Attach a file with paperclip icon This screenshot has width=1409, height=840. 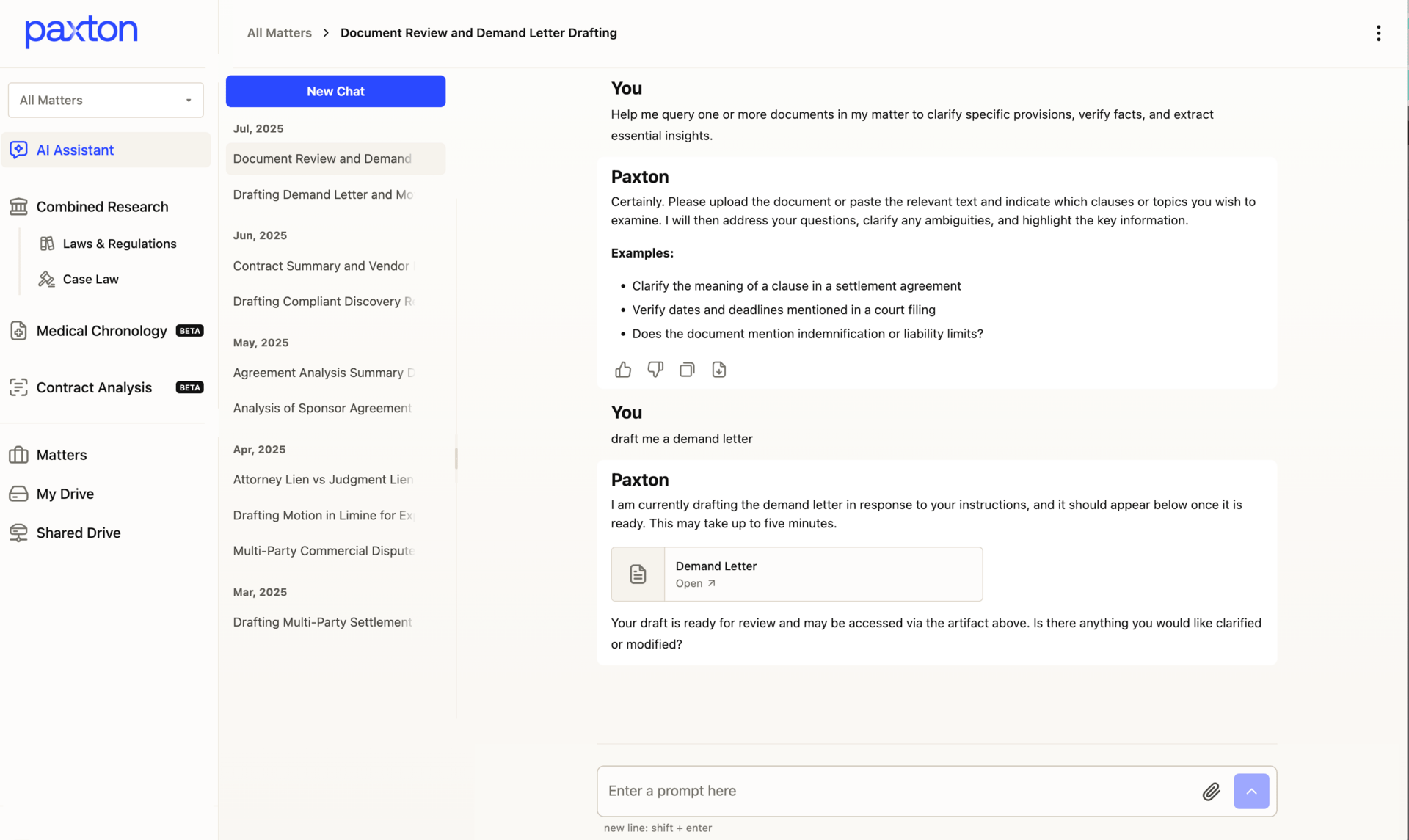tap(1211, 791)
